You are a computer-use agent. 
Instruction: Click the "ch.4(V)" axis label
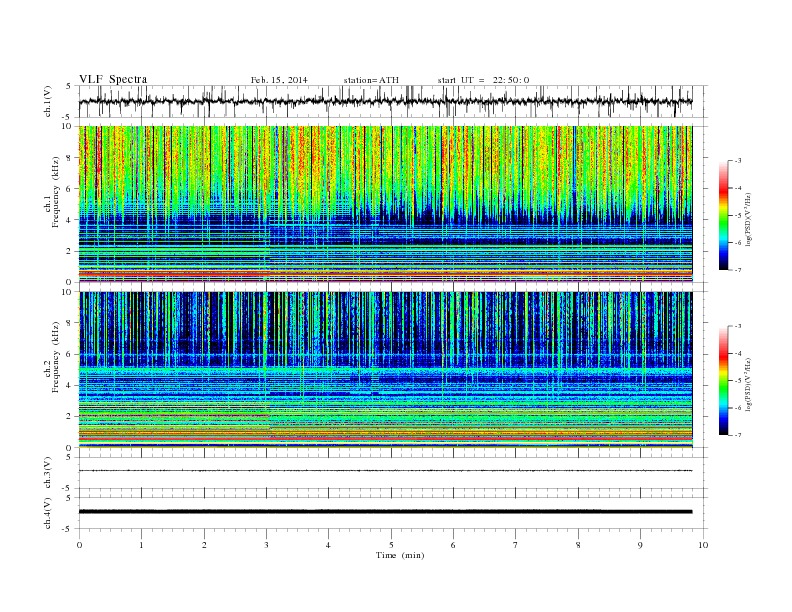pyautogui.click(x=48, y=513)
